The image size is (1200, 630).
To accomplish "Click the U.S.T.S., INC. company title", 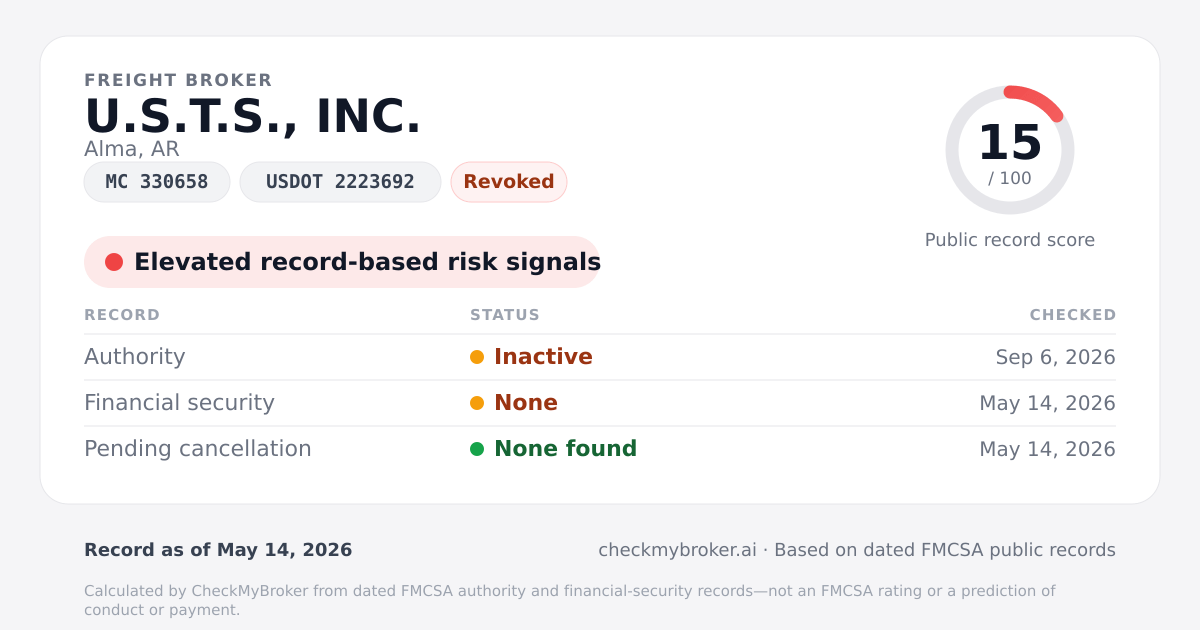I will [x=253, y=116].
